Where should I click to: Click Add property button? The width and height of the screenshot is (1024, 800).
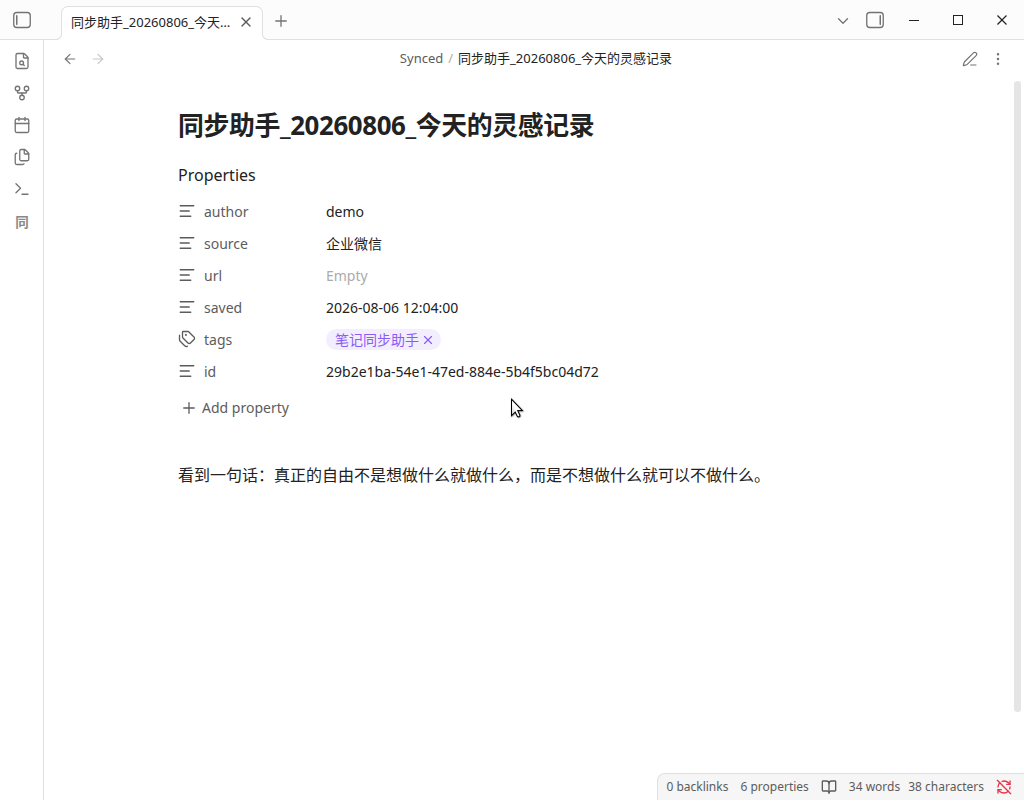point(236,408)
